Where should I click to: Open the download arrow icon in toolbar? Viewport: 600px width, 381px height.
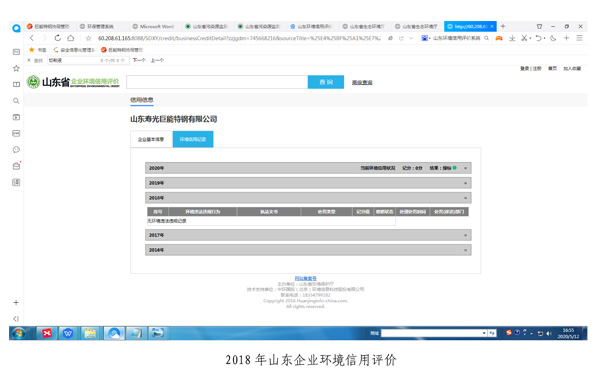512,38
